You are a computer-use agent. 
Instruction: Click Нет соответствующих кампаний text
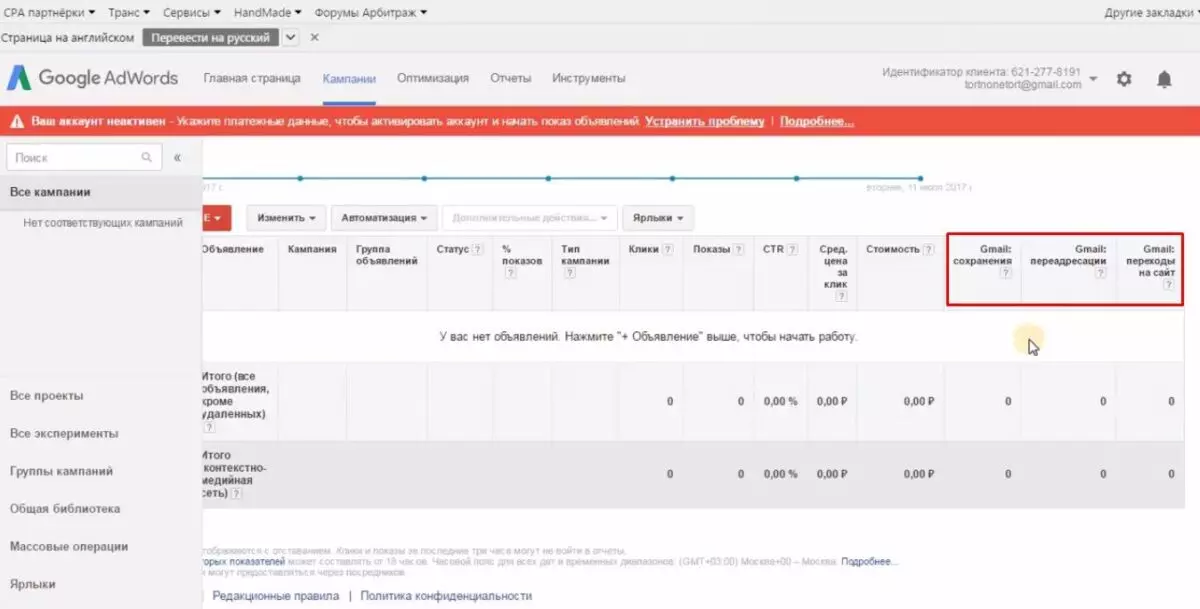pyautogui.click(x=103, y=223)
